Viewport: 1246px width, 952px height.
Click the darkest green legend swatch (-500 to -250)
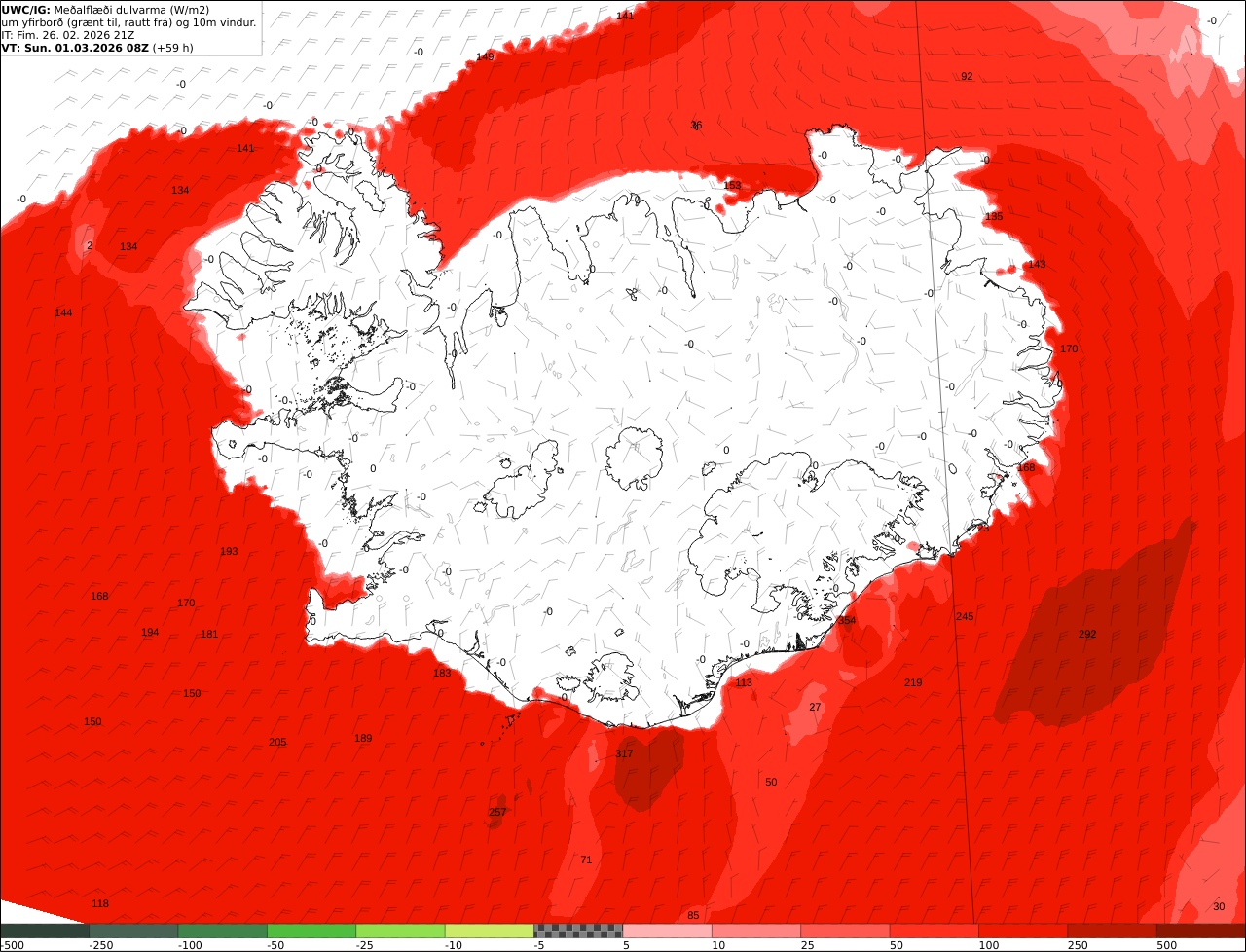(x=45, y=931)
